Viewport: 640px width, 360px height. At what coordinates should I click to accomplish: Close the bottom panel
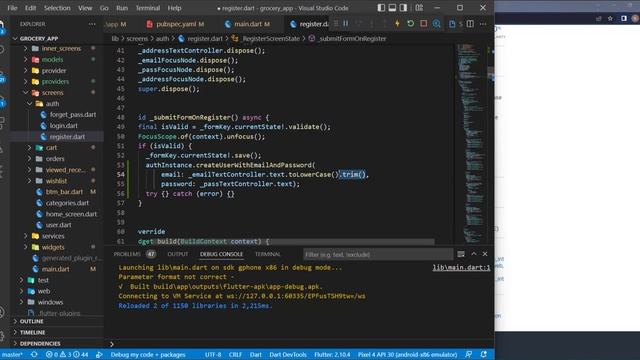tap(485, 254)
